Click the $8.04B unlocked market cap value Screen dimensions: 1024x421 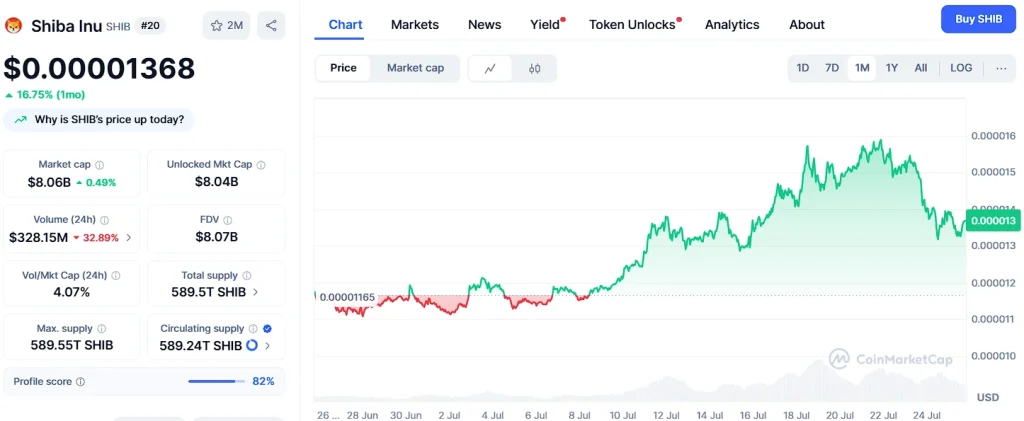216,182
